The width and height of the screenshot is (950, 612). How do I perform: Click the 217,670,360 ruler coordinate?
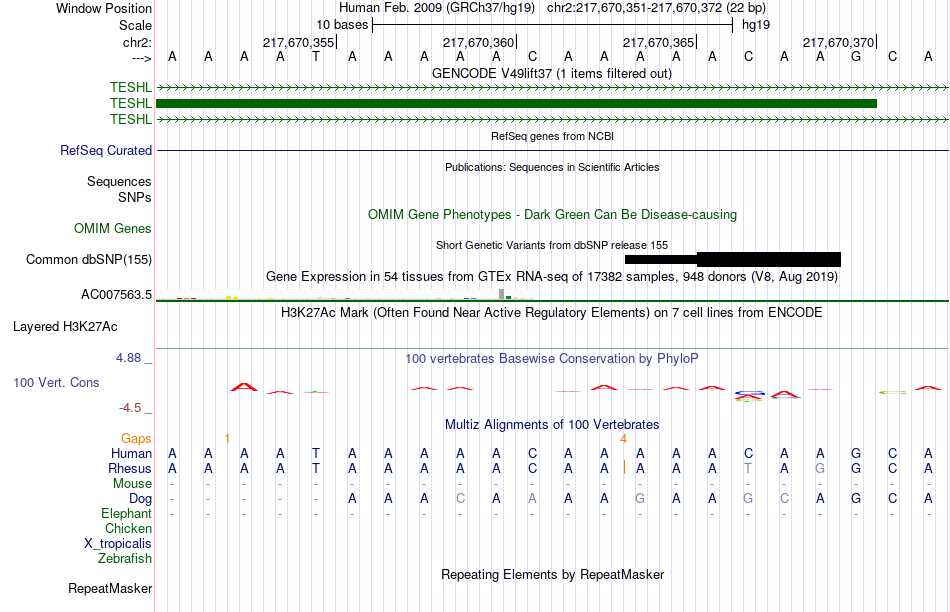(x=478, y=42)
